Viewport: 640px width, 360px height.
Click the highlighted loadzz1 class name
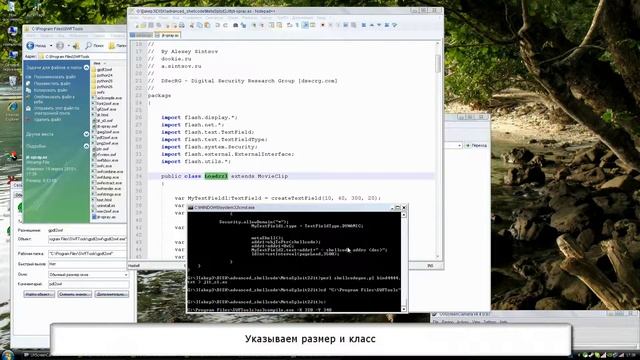tap(216, 176)
